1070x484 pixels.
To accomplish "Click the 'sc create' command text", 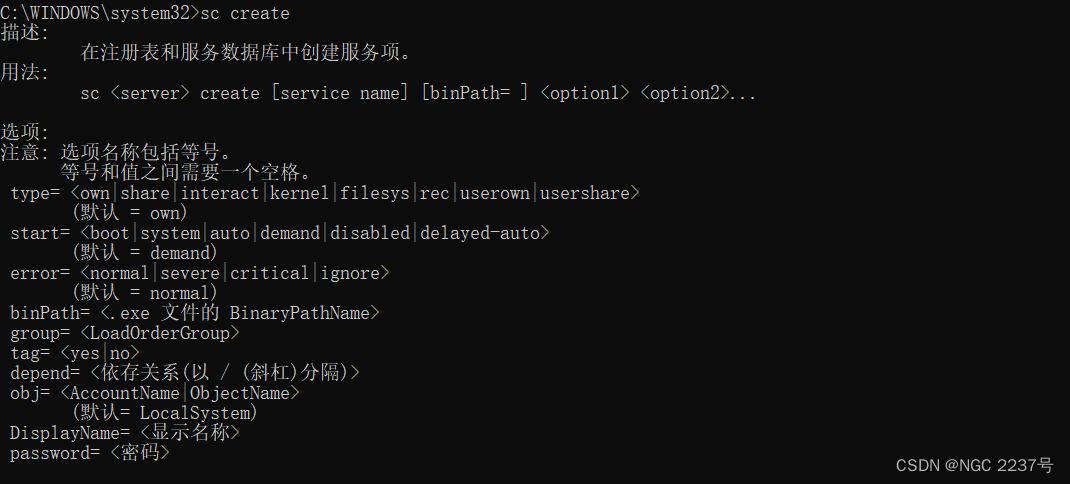I will (244, 13).
